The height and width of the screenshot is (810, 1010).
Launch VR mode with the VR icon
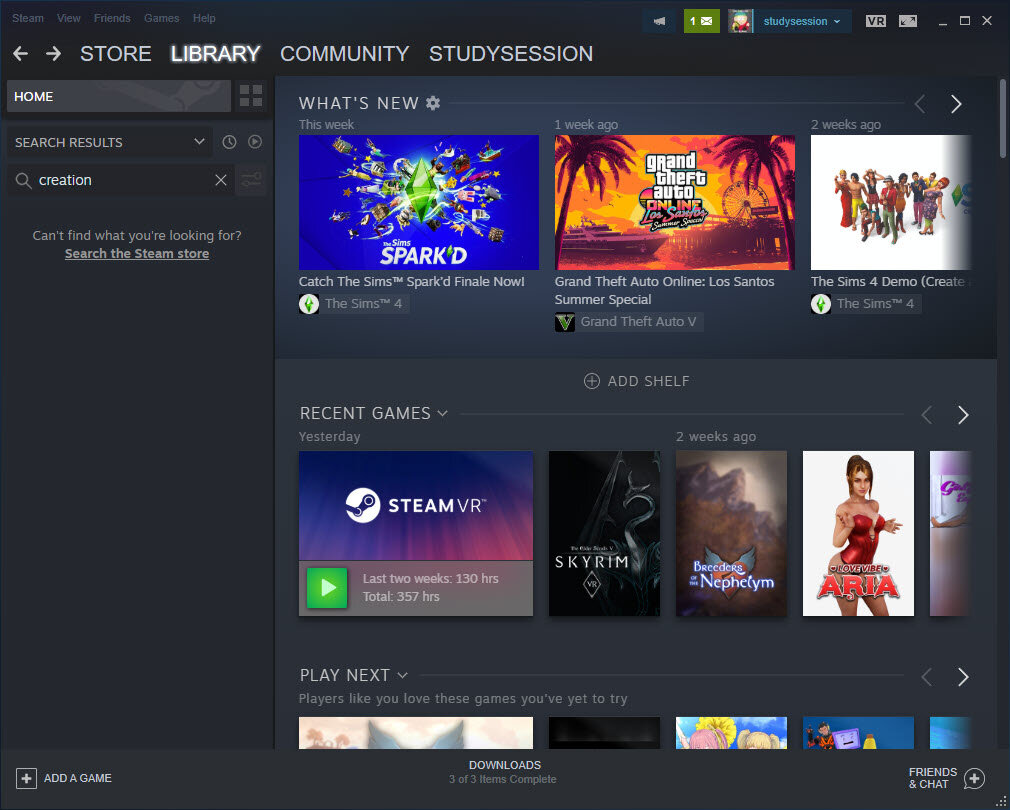875,21
